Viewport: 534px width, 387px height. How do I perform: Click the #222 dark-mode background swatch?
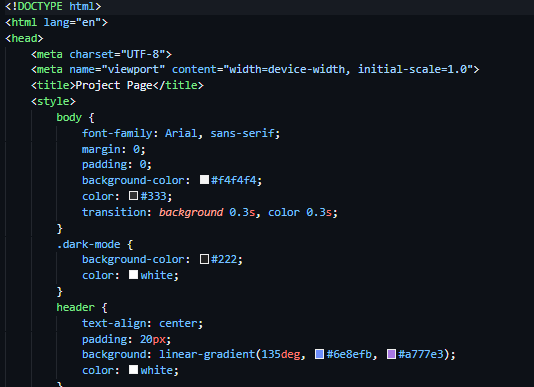click(x=204, y=259)
